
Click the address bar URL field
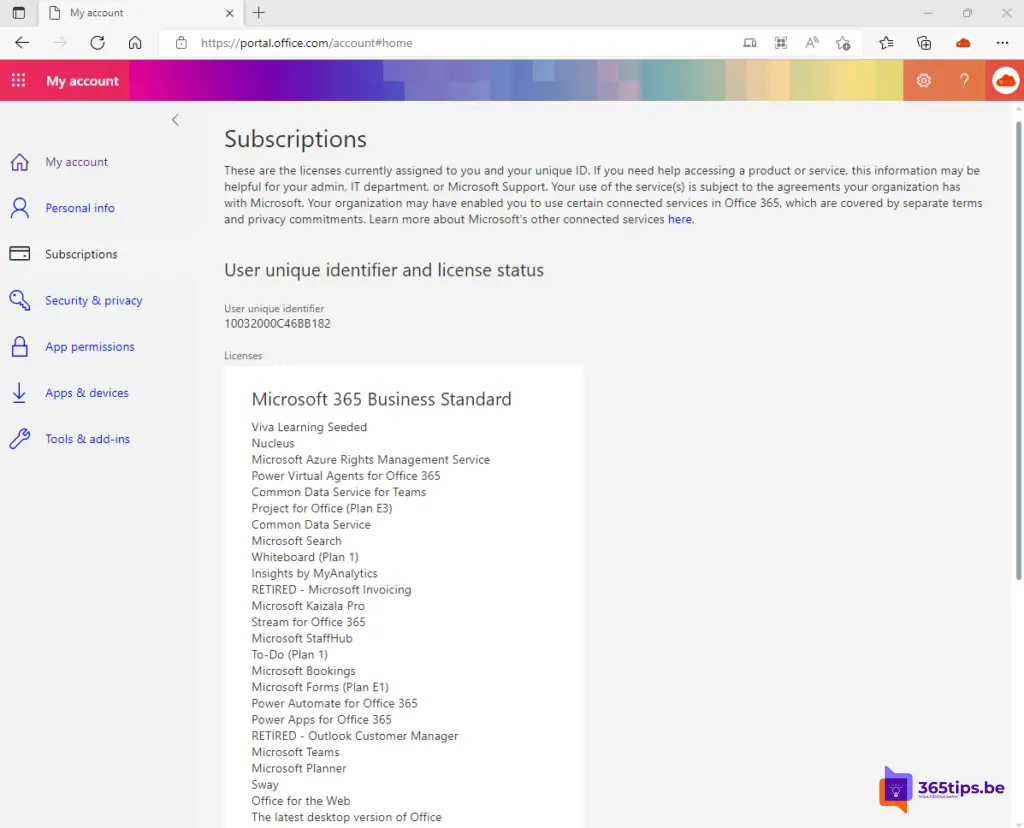(x=450, y=43)
